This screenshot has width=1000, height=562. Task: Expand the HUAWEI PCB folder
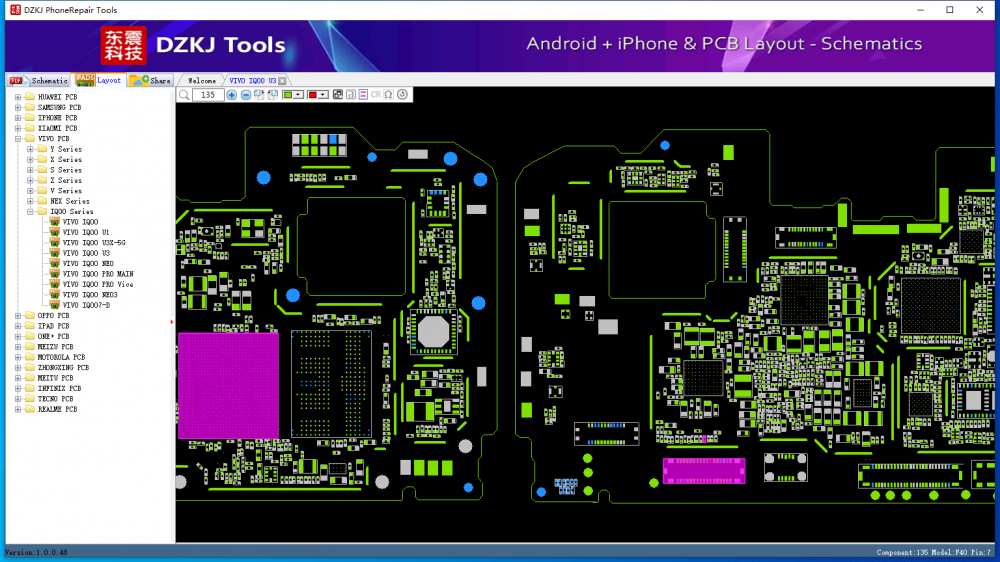[x=18, y=97]
